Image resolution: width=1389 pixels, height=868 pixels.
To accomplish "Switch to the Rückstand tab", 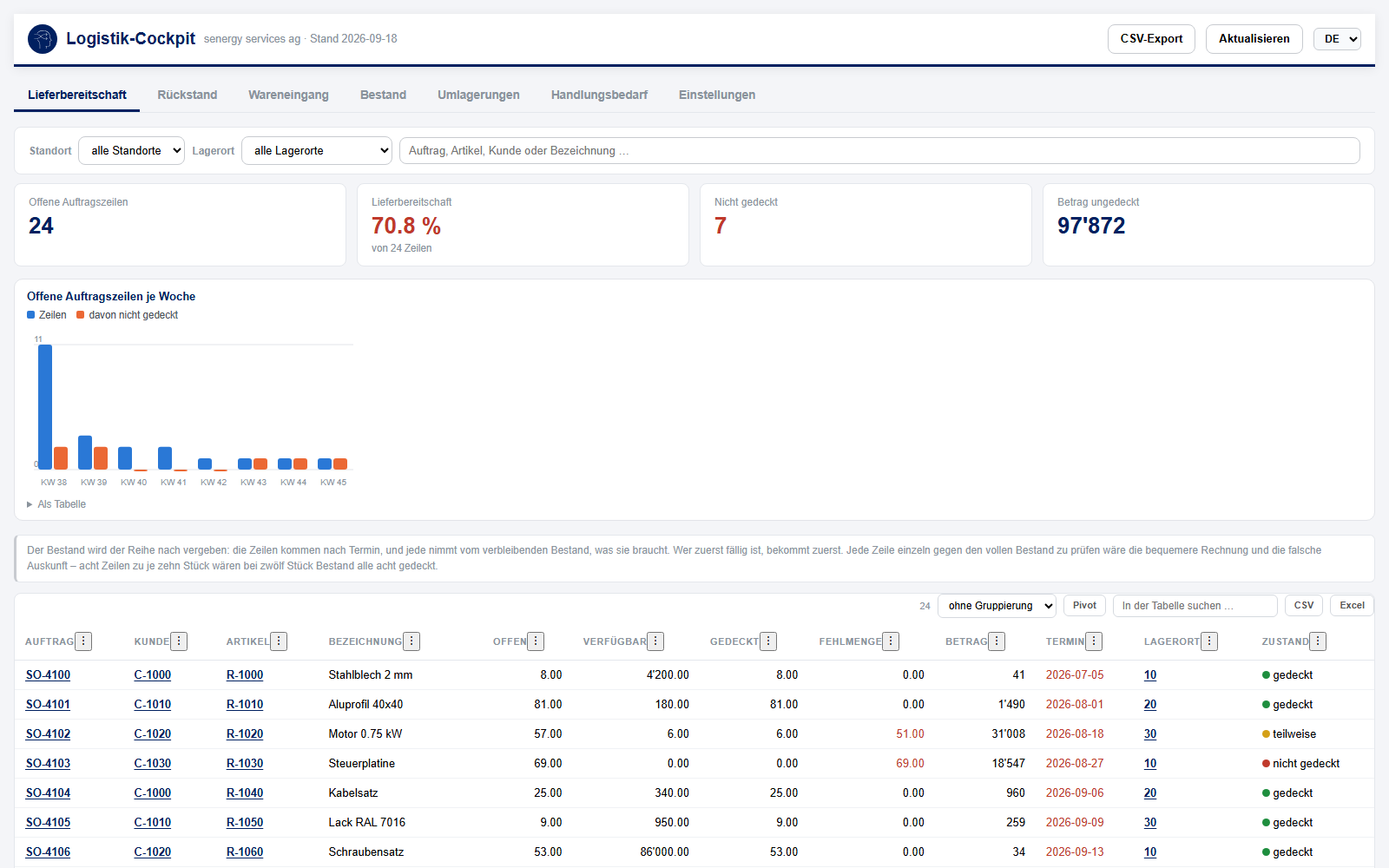I will point(188,95).
